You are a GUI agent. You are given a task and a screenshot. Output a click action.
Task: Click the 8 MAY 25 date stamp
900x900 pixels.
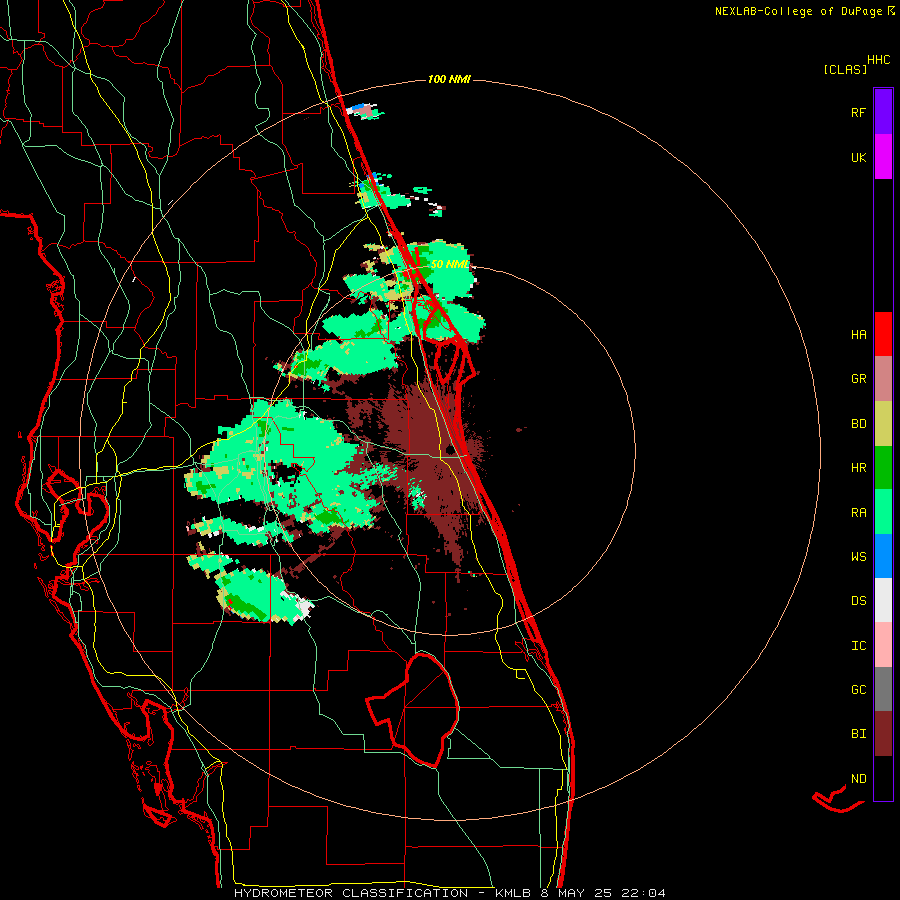577,893
